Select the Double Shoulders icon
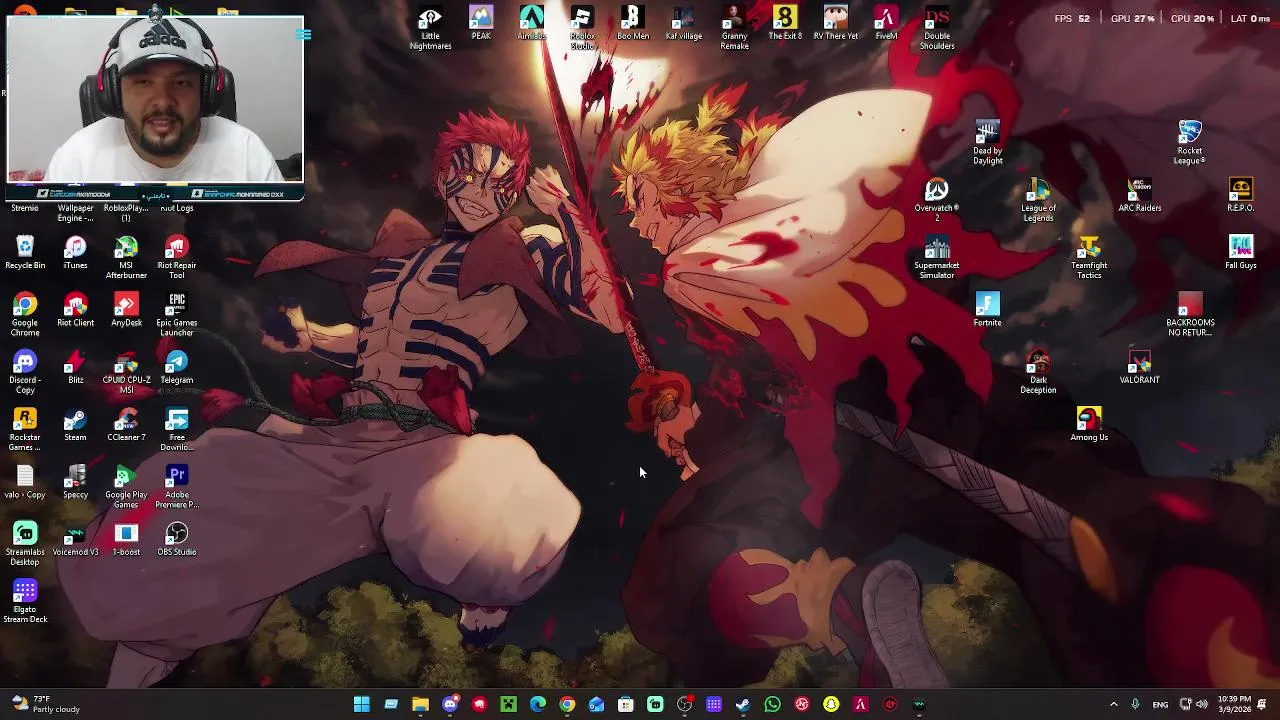1280x720 pixels. click(x=937, y=28)
